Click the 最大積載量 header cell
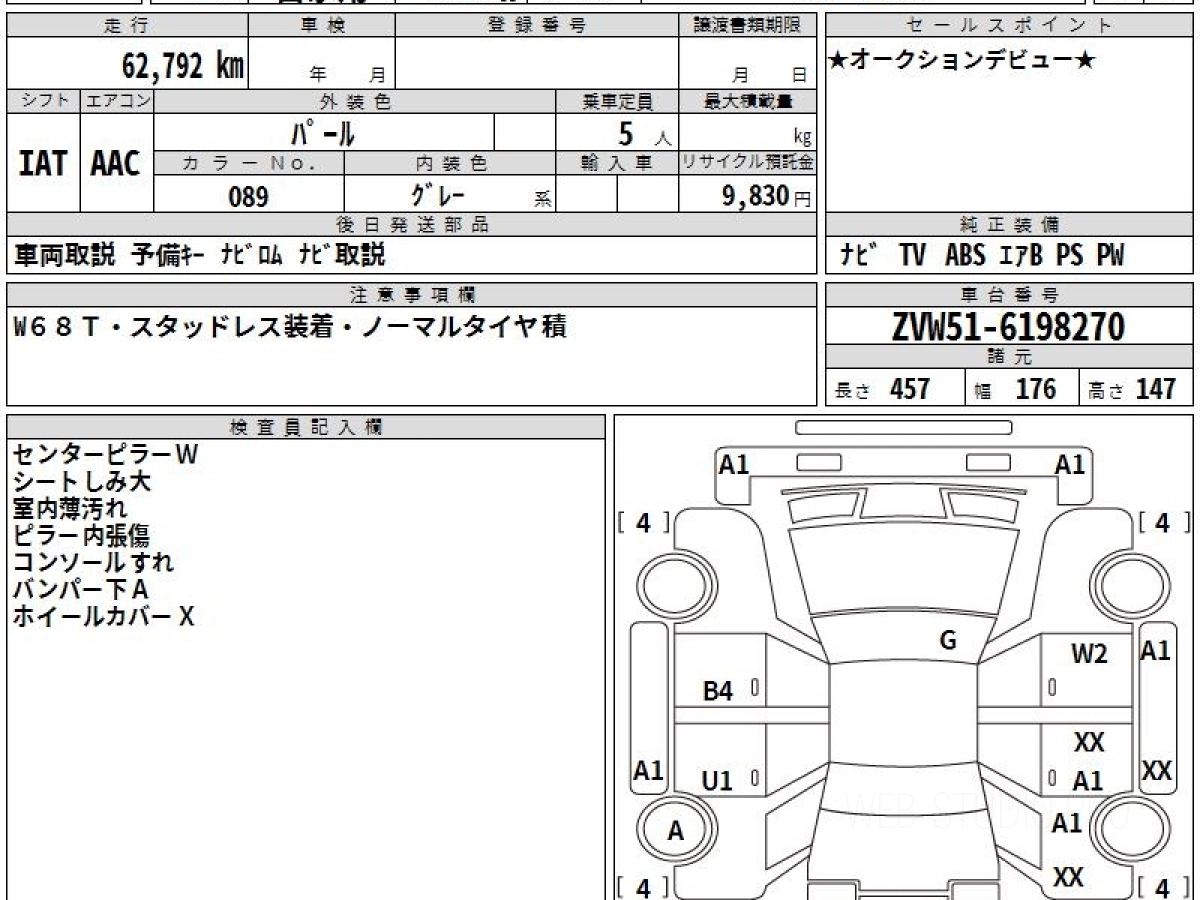This screenshot has height=900, width=1200. point(747,101)
